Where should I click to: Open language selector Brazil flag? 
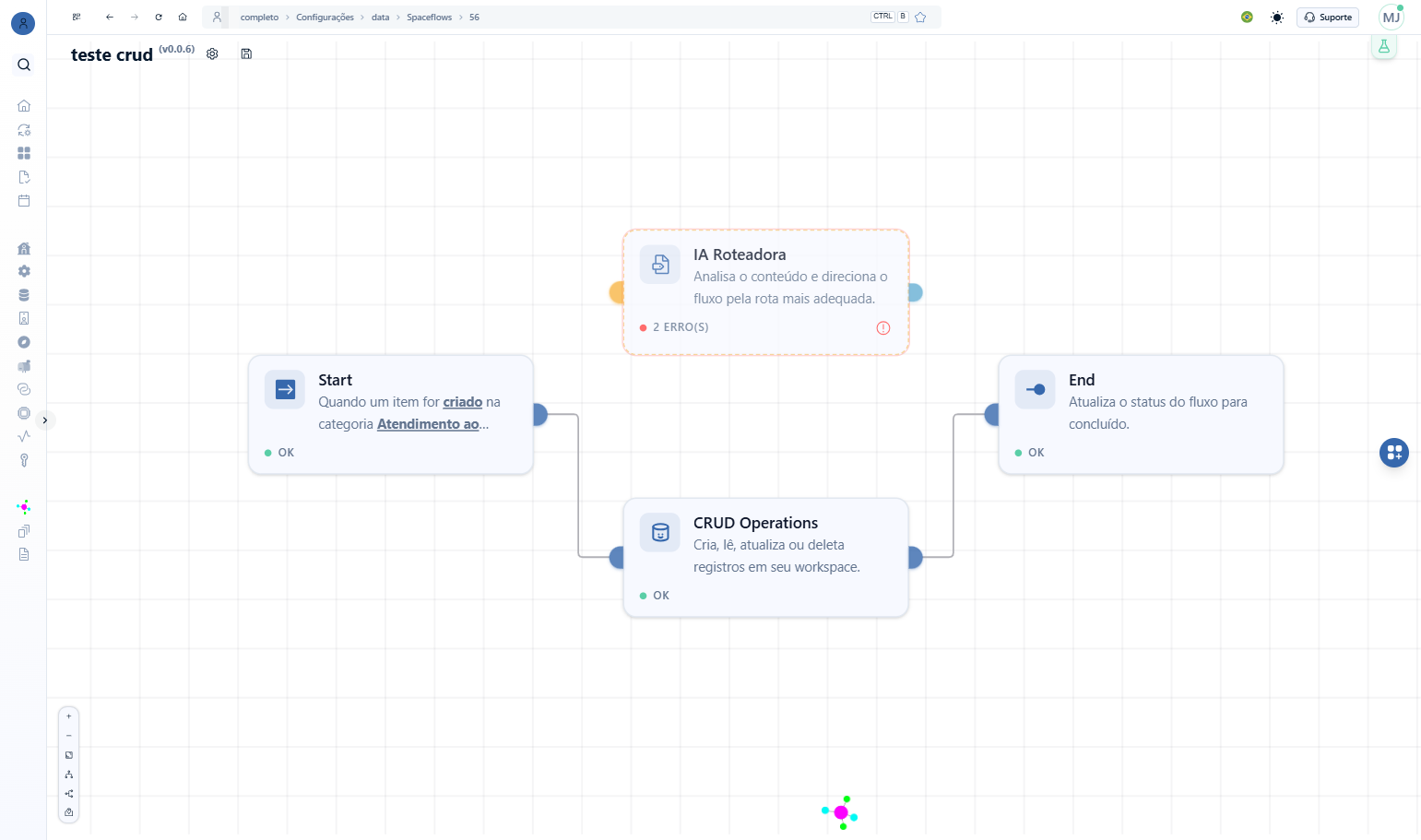(1248, 17)
